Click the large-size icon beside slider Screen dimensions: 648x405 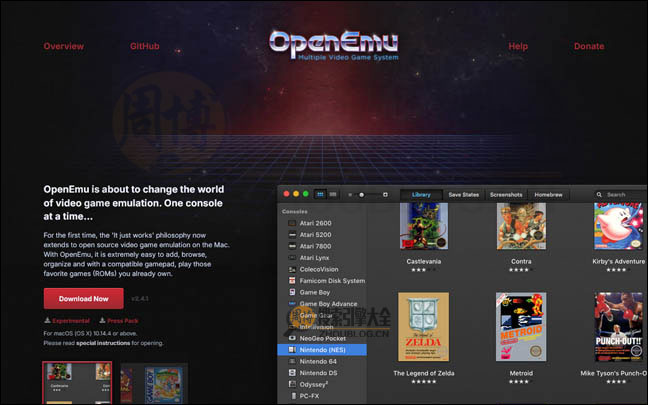pos(385,195)
